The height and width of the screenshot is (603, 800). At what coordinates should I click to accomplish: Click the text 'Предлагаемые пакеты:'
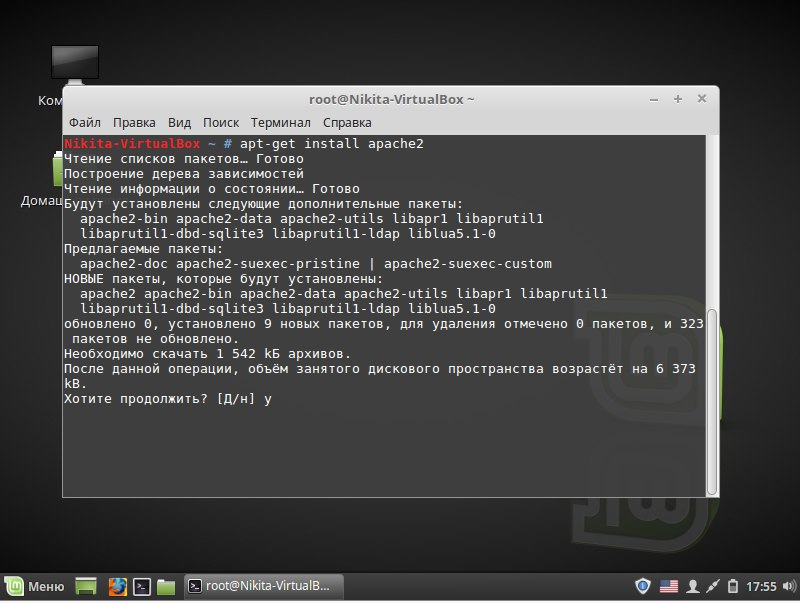(143, 249)
